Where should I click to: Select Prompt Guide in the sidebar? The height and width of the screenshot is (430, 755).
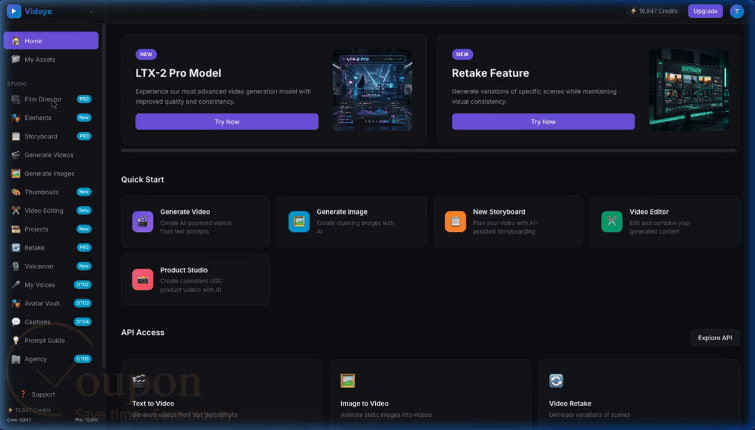pyautogui.click(x=51, y=340)
